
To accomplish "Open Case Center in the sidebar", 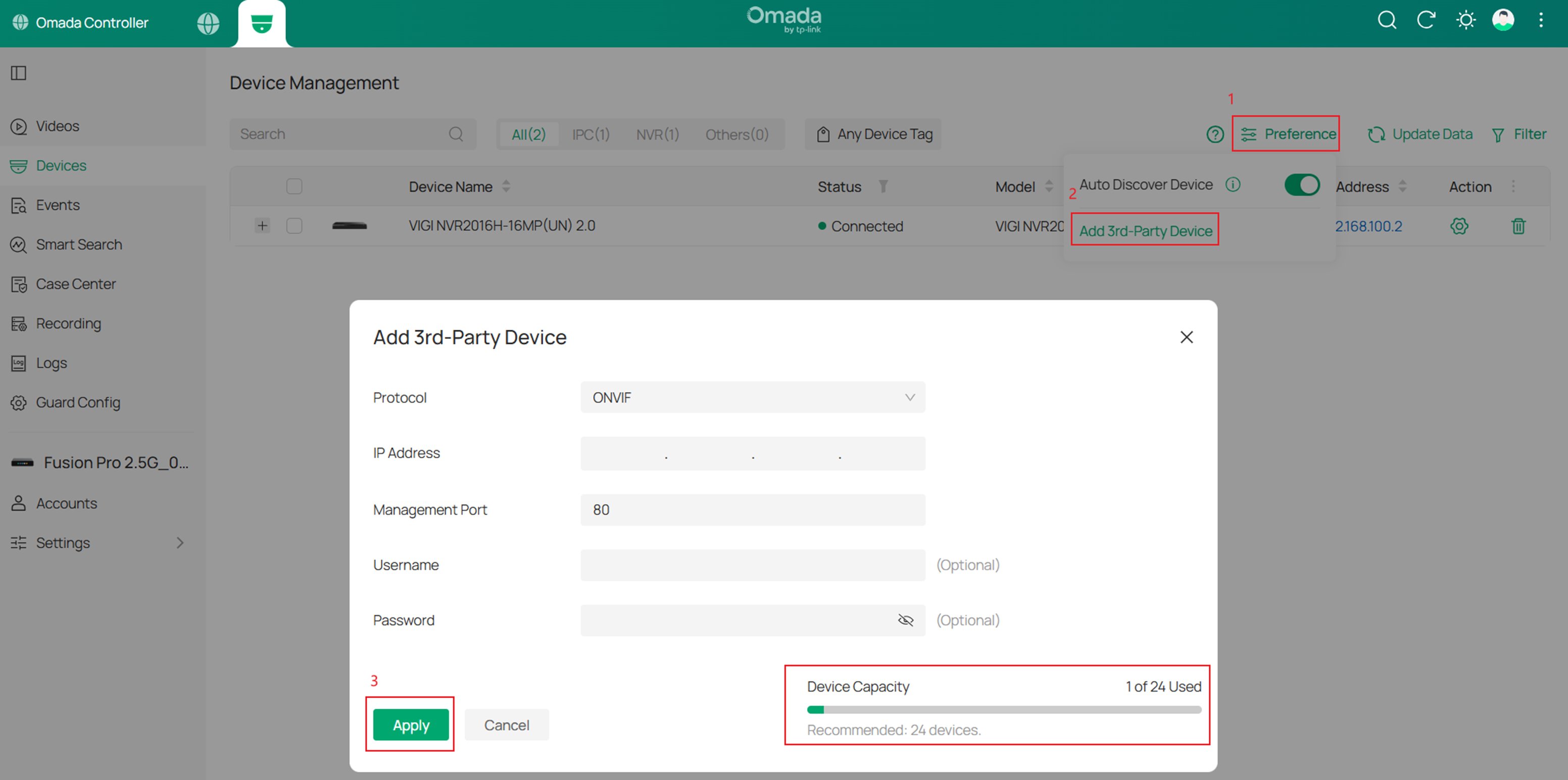I will tap(102, 284).
